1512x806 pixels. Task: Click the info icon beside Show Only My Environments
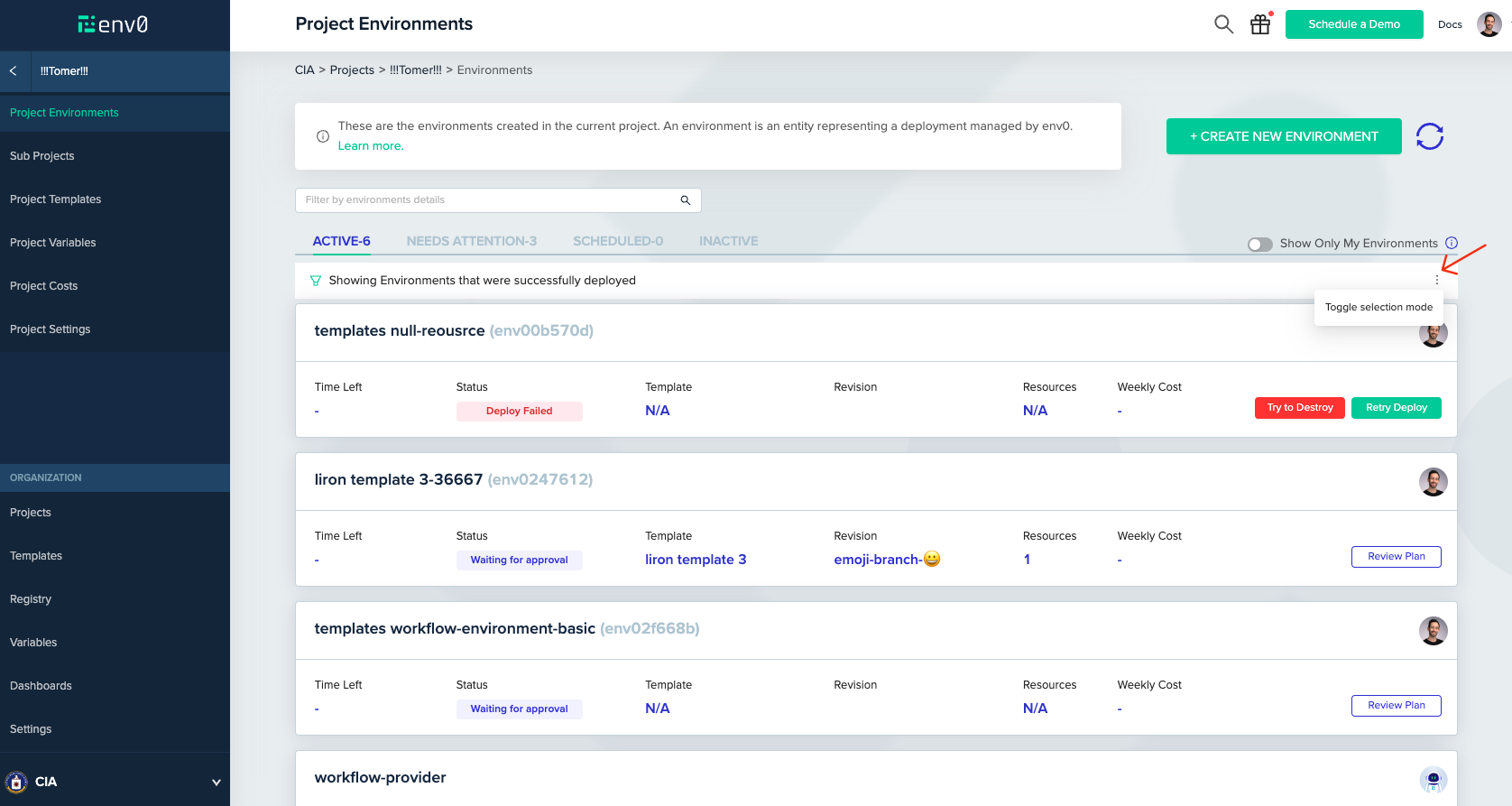1452,243
